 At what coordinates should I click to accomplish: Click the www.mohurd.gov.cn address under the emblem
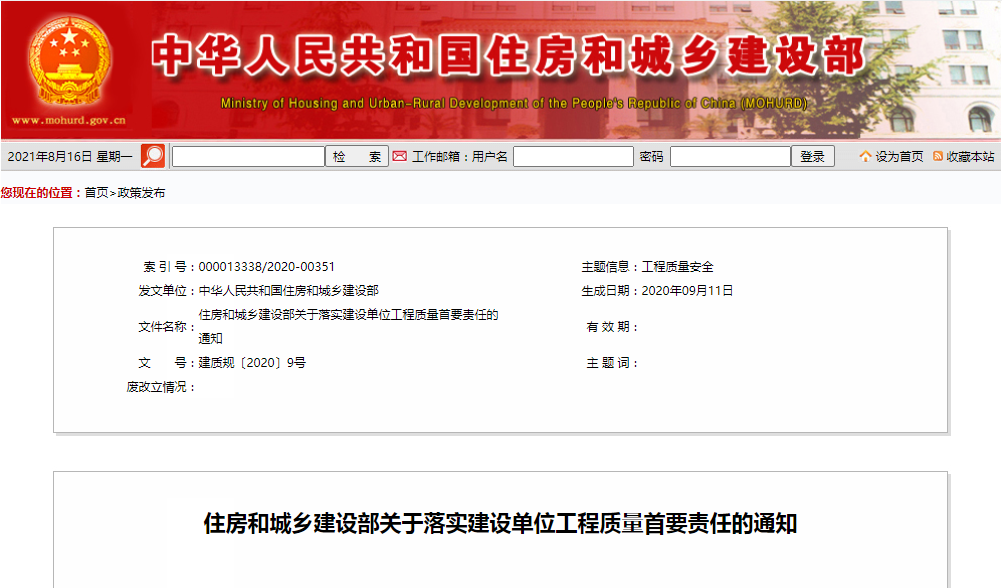tap(69, 121)
